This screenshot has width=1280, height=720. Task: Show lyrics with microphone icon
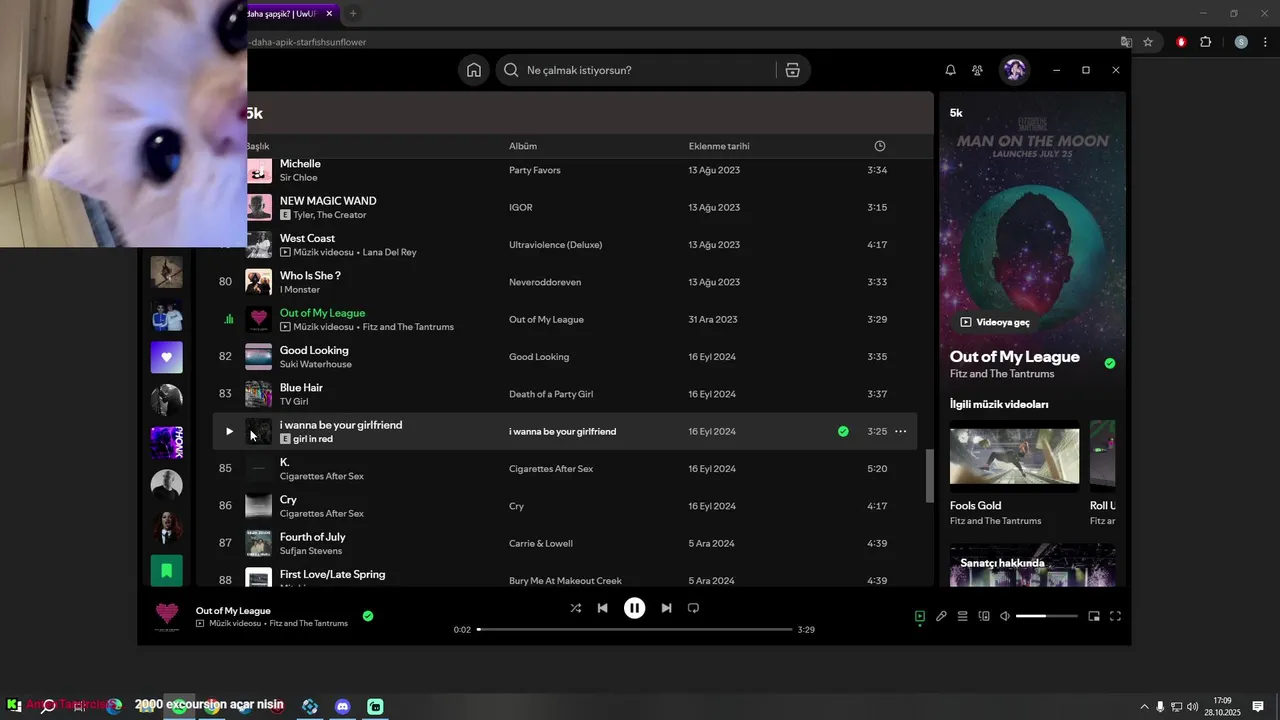tap(941, 616)
